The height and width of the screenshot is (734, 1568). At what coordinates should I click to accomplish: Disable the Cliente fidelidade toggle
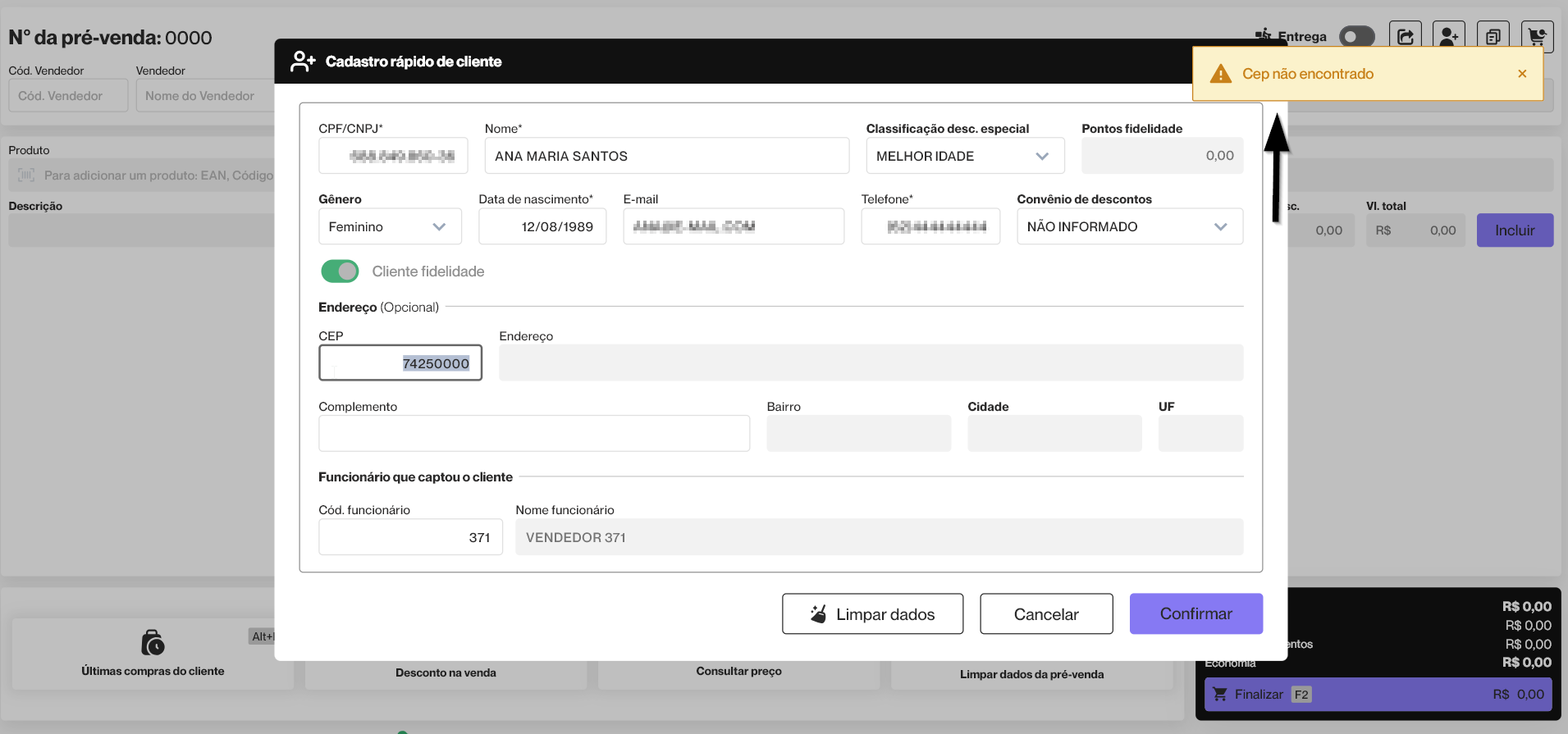[x=340, y=271]
